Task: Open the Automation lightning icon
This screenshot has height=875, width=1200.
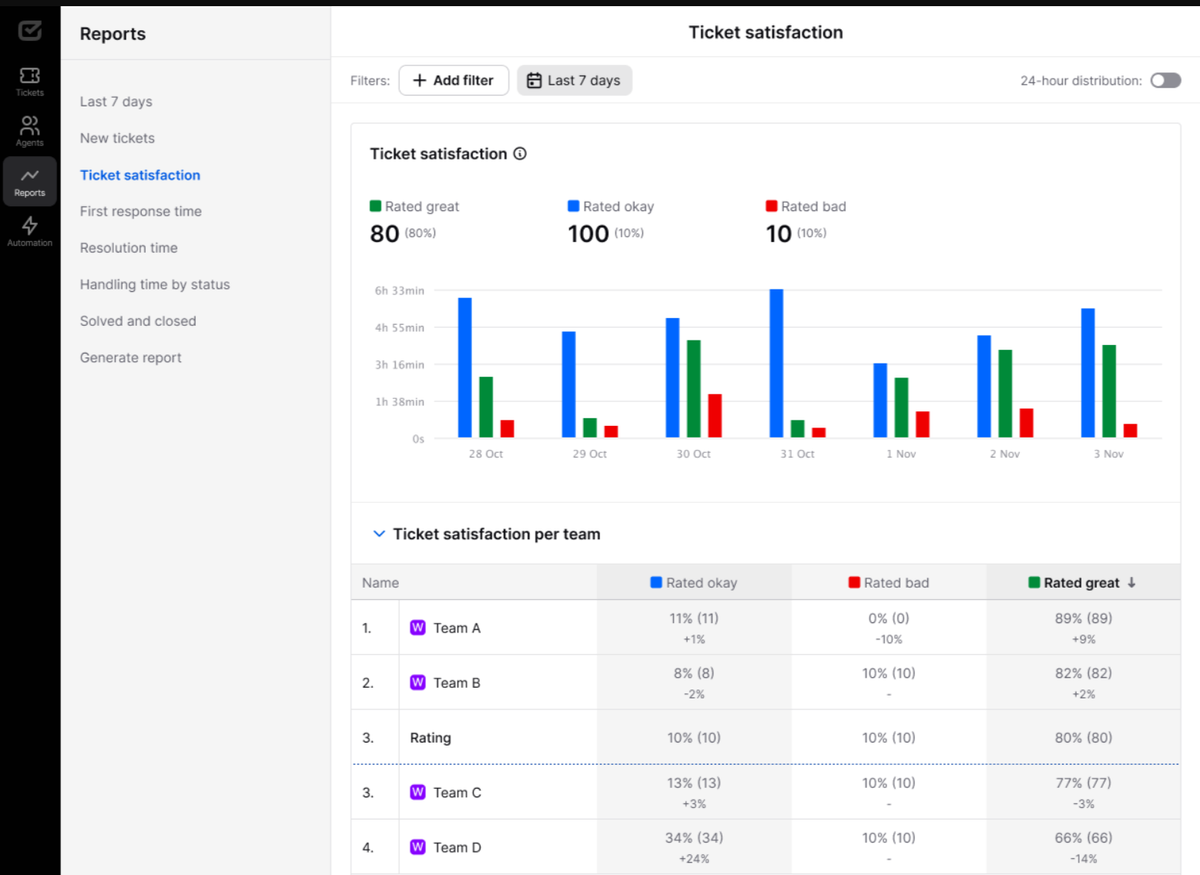Action: point(30,231)
